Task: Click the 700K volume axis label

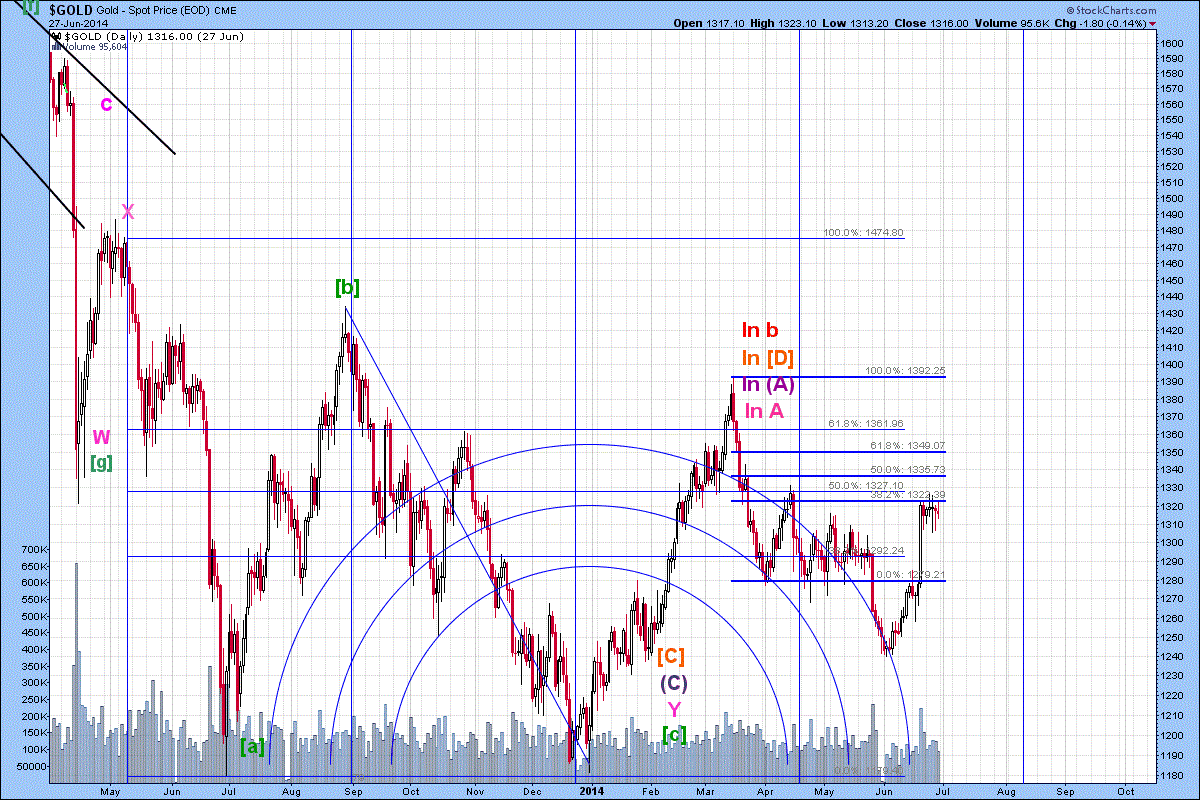Action: pyautogui.click(x=33, y=549)
